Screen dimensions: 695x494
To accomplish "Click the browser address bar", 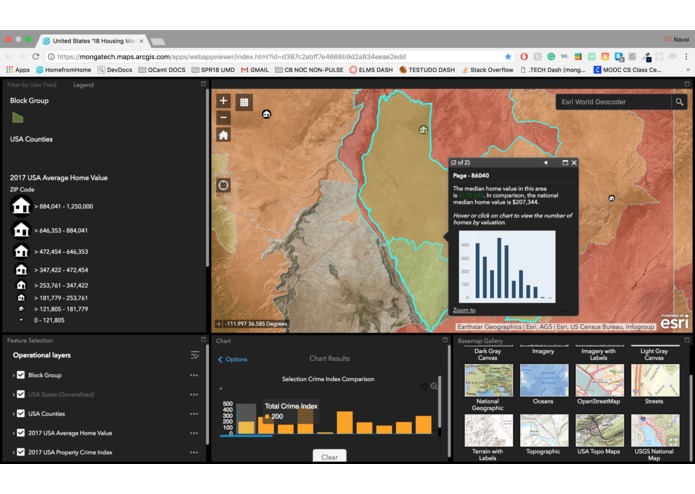I will (x=279, y=56).
